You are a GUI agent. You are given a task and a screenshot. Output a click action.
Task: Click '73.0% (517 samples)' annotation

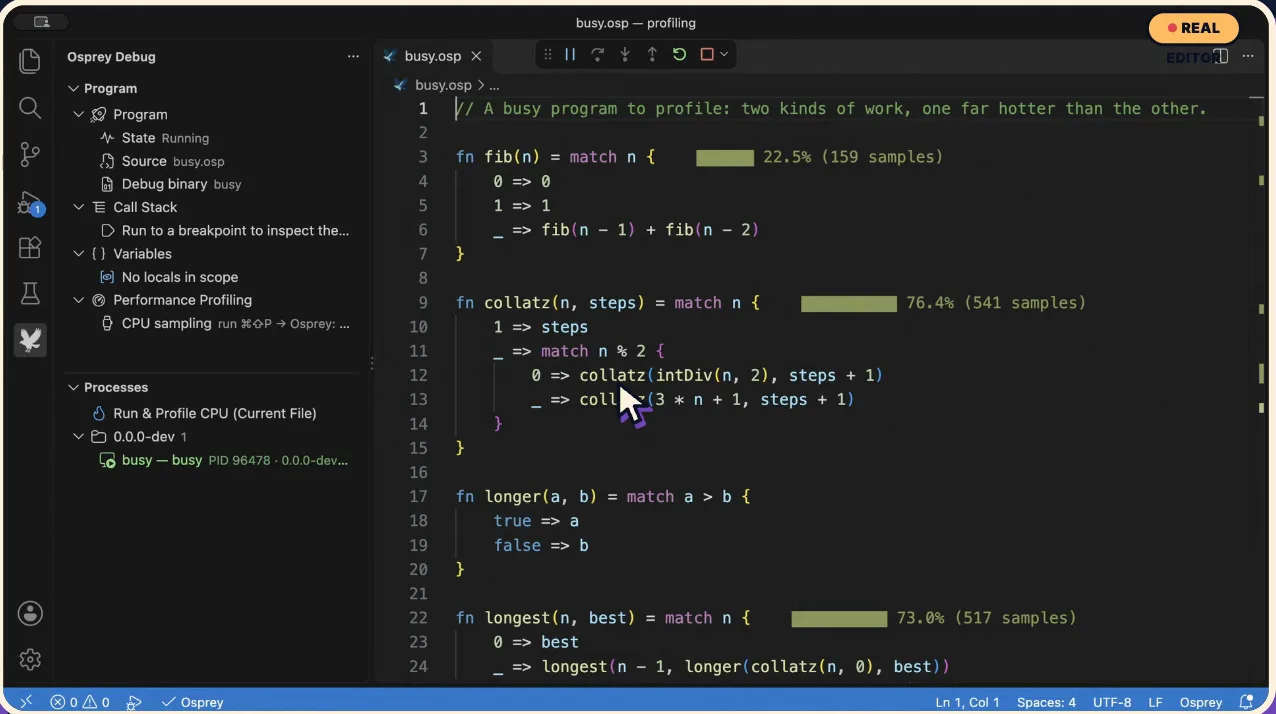coord(986,619)
